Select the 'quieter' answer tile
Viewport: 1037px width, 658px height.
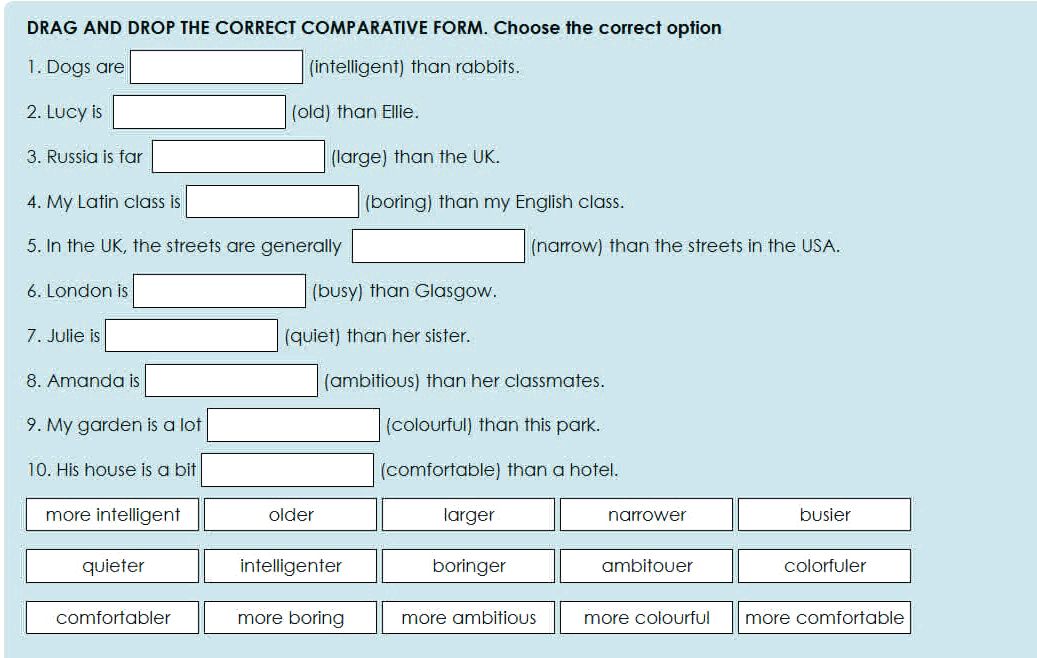[x=111, y=566]
